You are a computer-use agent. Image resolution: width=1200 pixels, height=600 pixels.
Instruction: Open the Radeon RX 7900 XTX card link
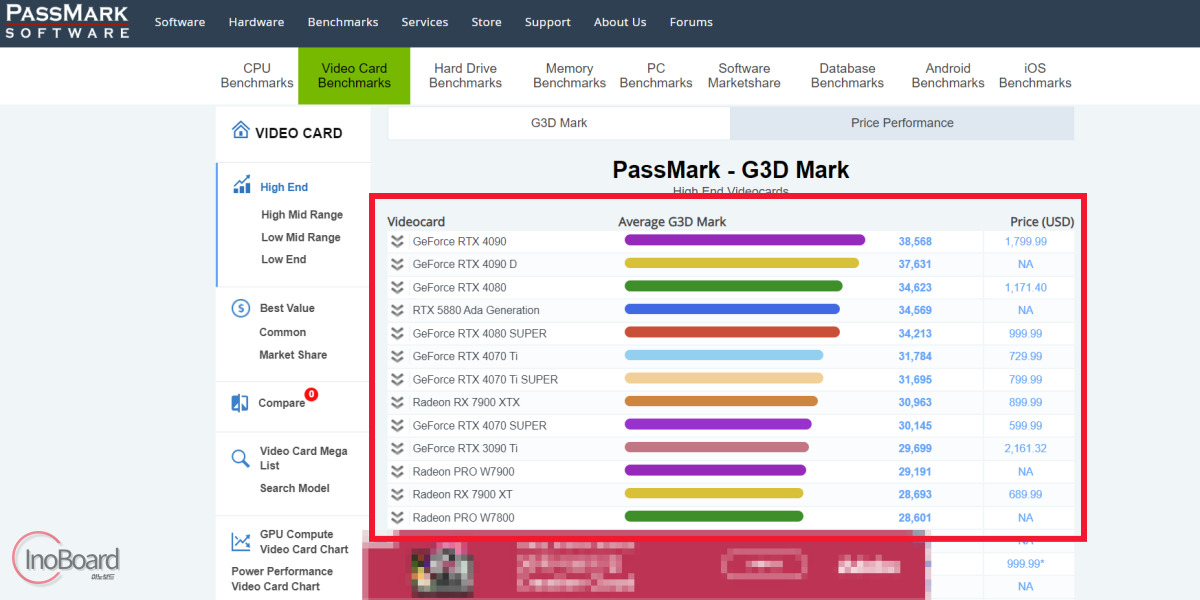coord(466,402)
